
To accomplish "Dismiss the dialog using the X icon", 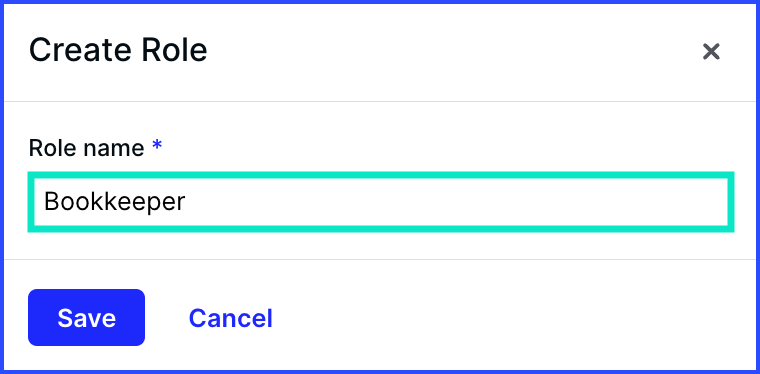I will 711,51.
